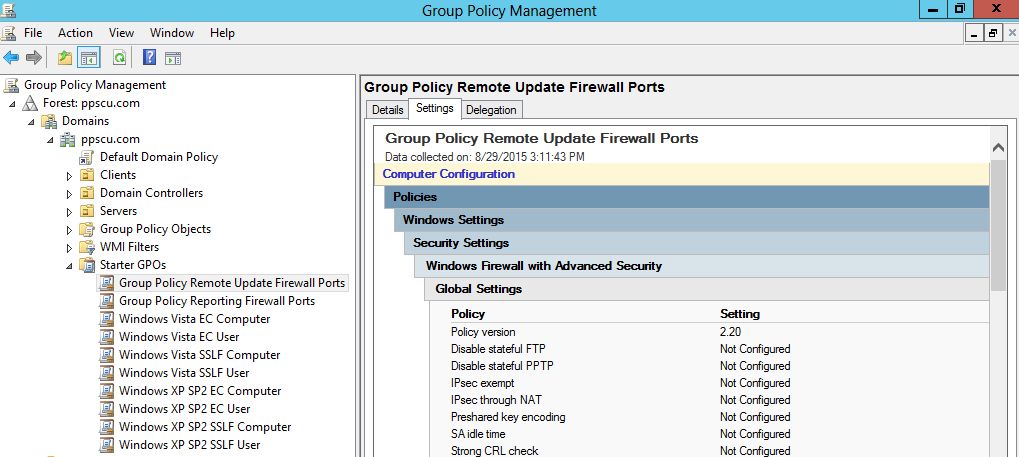Click the report scrollbar up arrow

point(998,148)
